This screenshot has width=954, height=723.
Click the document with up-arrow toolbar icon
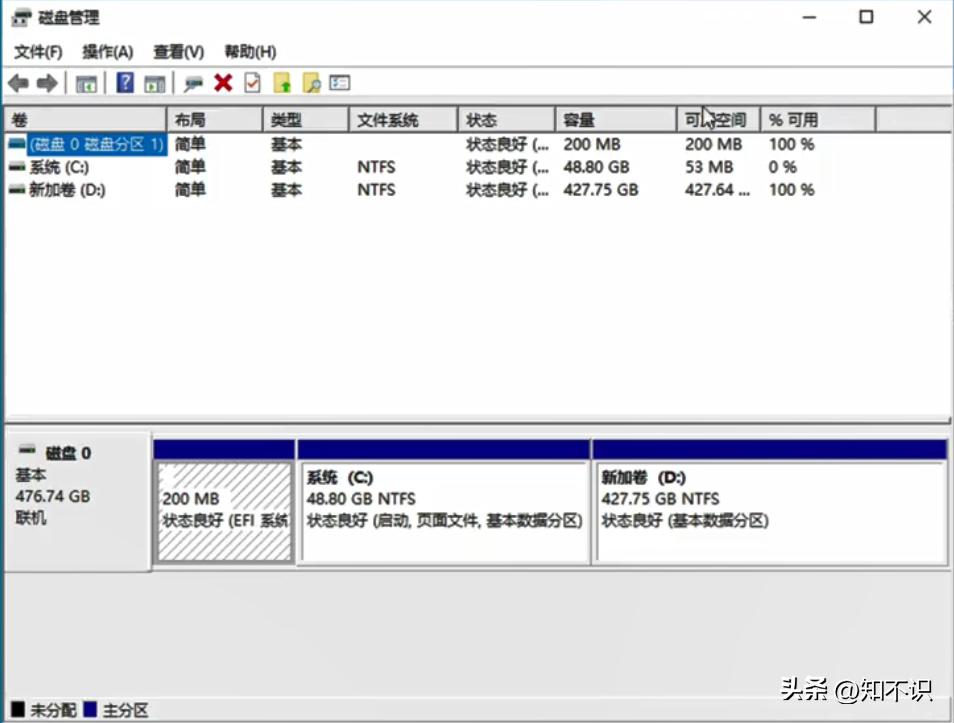click(283, 83)
